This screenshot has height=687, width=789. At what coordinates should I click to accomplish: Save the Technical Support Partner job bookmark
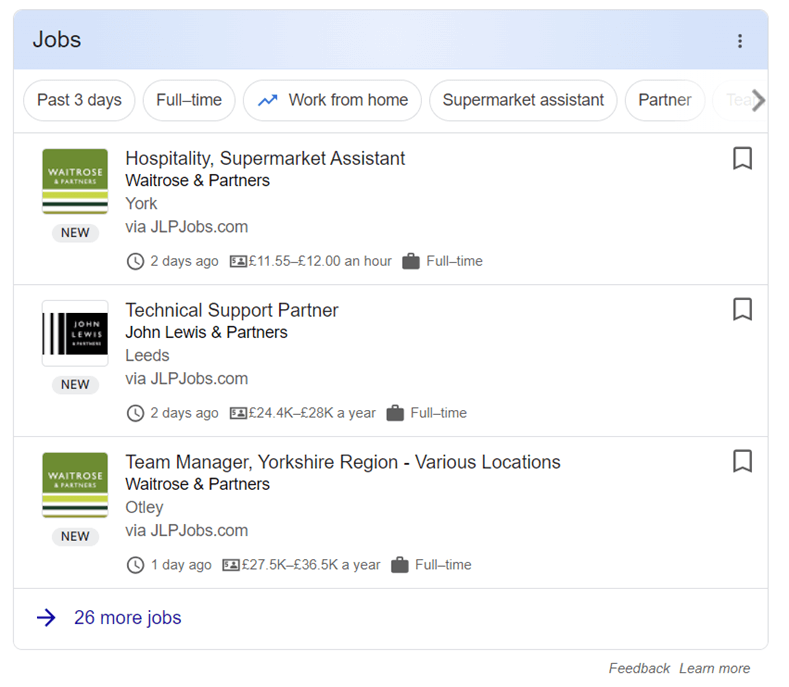pyautogui.click(x=742, y=309)
